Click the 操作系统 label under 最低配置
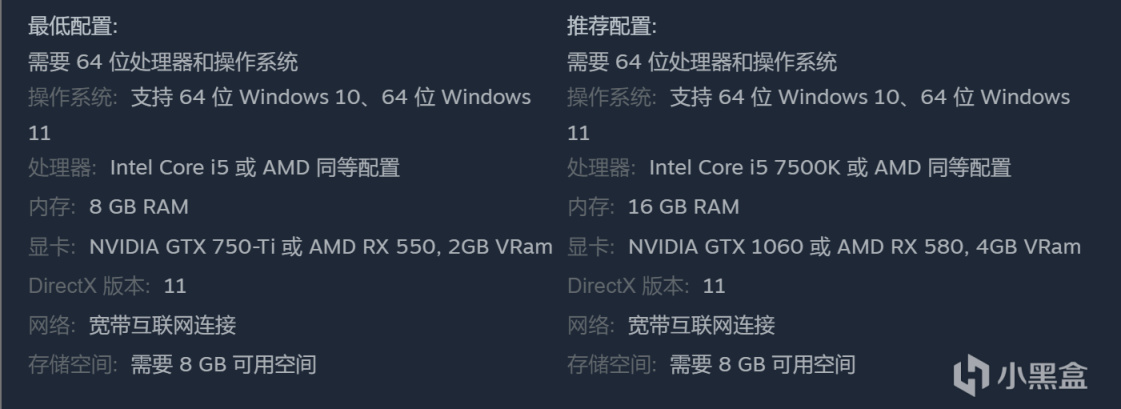Image resolution: width=1121 pixels, height=409 pixels. click(73, 97)
